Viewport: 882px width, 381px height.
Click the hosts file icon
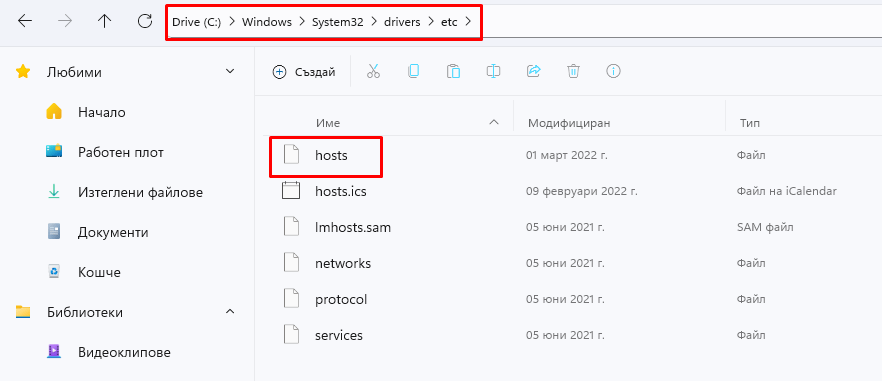[291, 155]
